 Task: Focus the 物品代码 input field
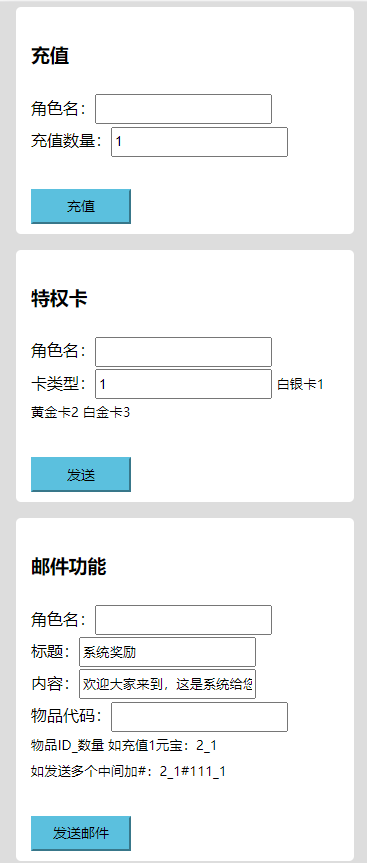(199, 717)
